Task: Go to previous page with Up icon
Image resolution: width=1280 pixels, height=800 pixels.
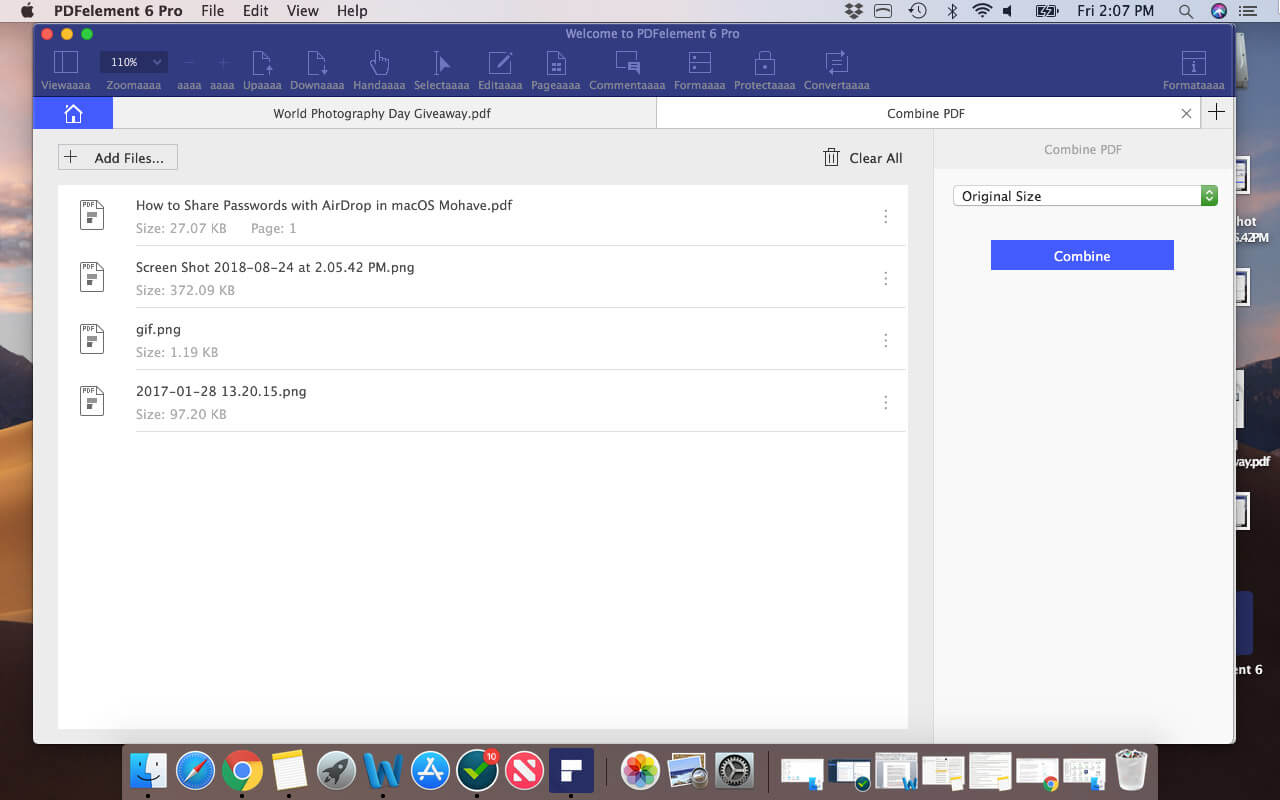Action: pyautogui.click(x=262, y=63)
